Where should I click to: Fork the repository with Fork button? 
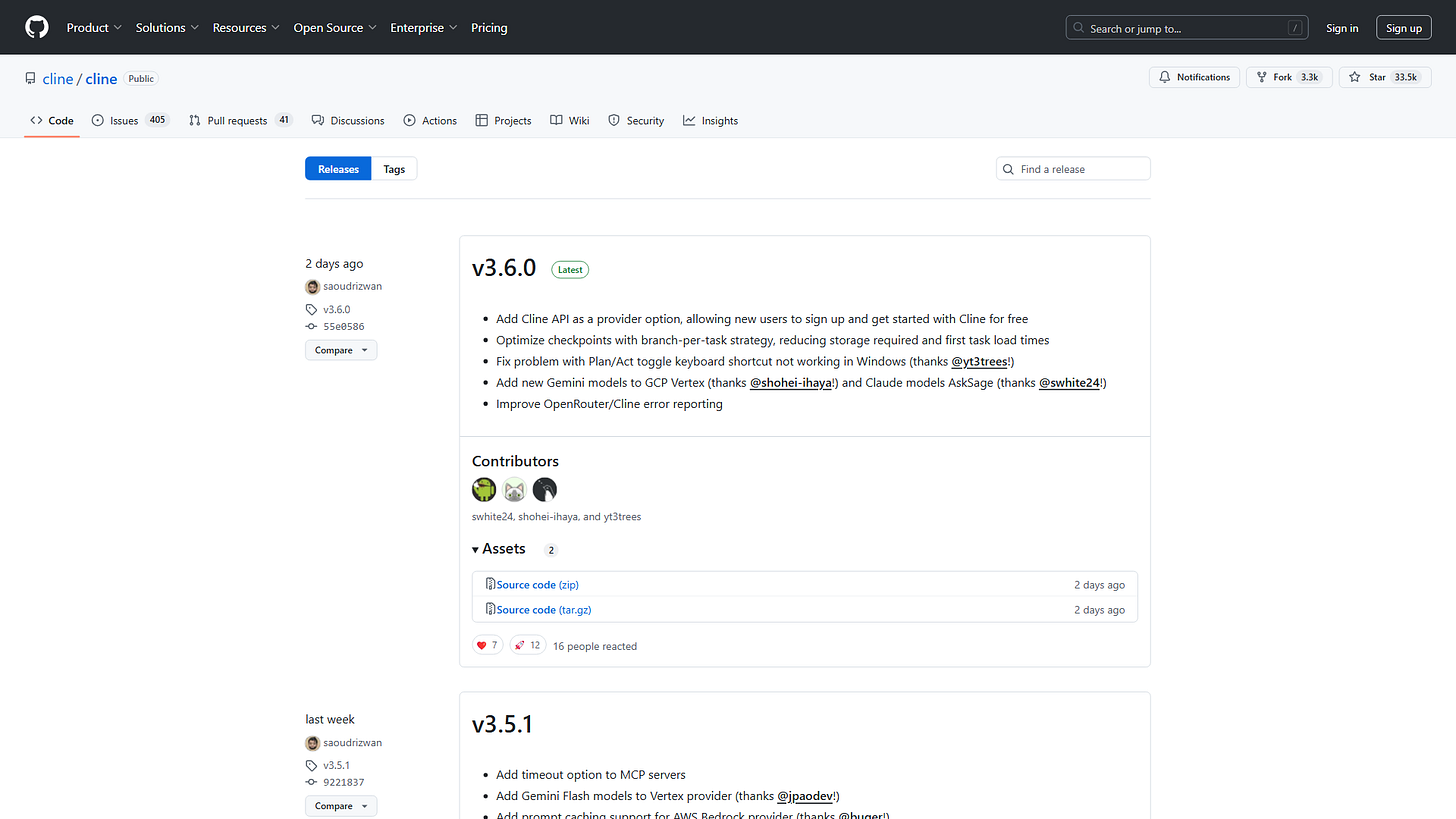tap(1289, 77)
